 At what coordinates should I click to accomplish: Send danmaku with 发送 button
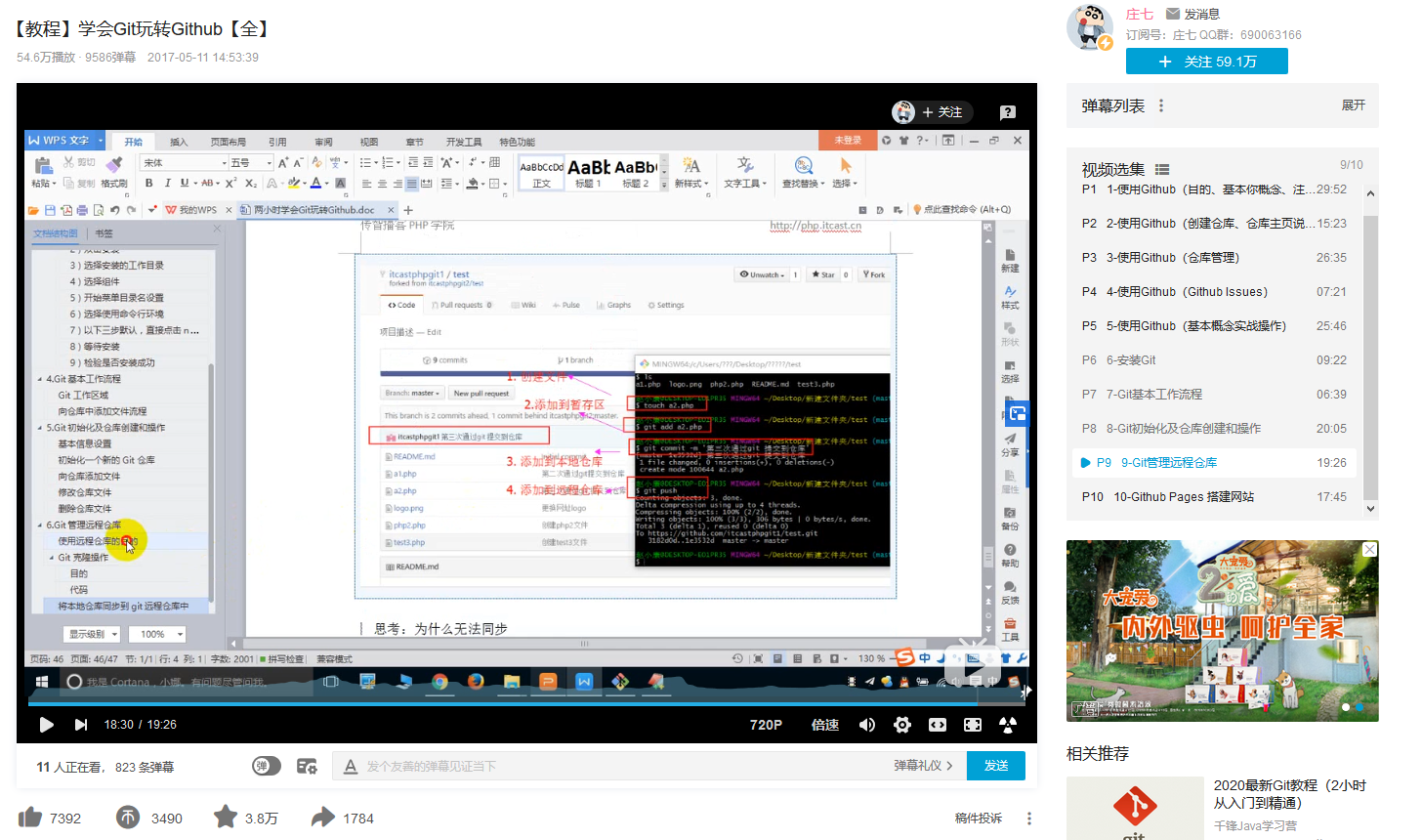tap(996, 766)
